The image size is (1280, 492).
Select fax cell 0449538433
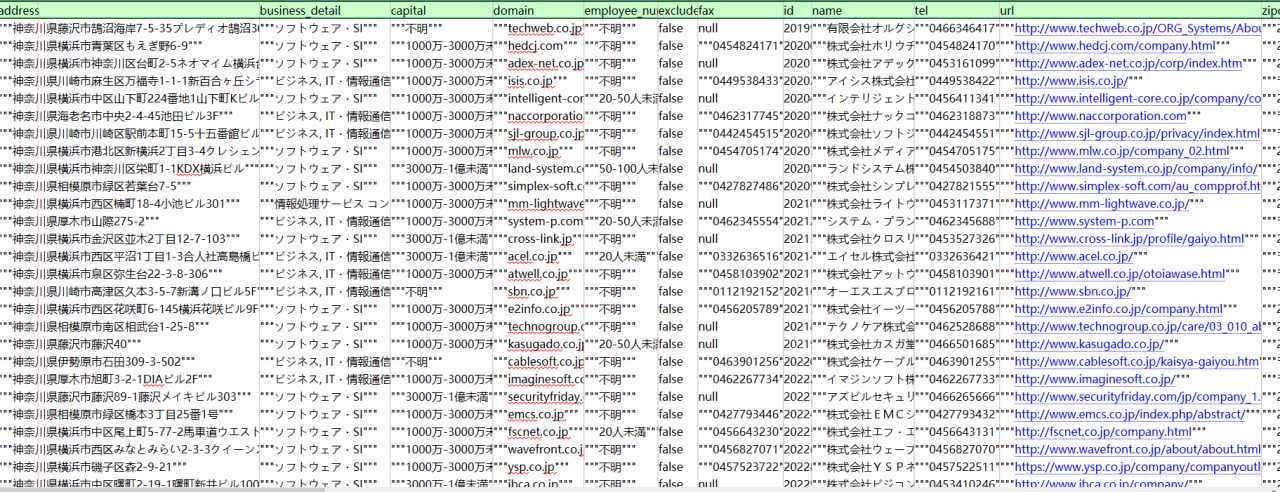(738, 81)
